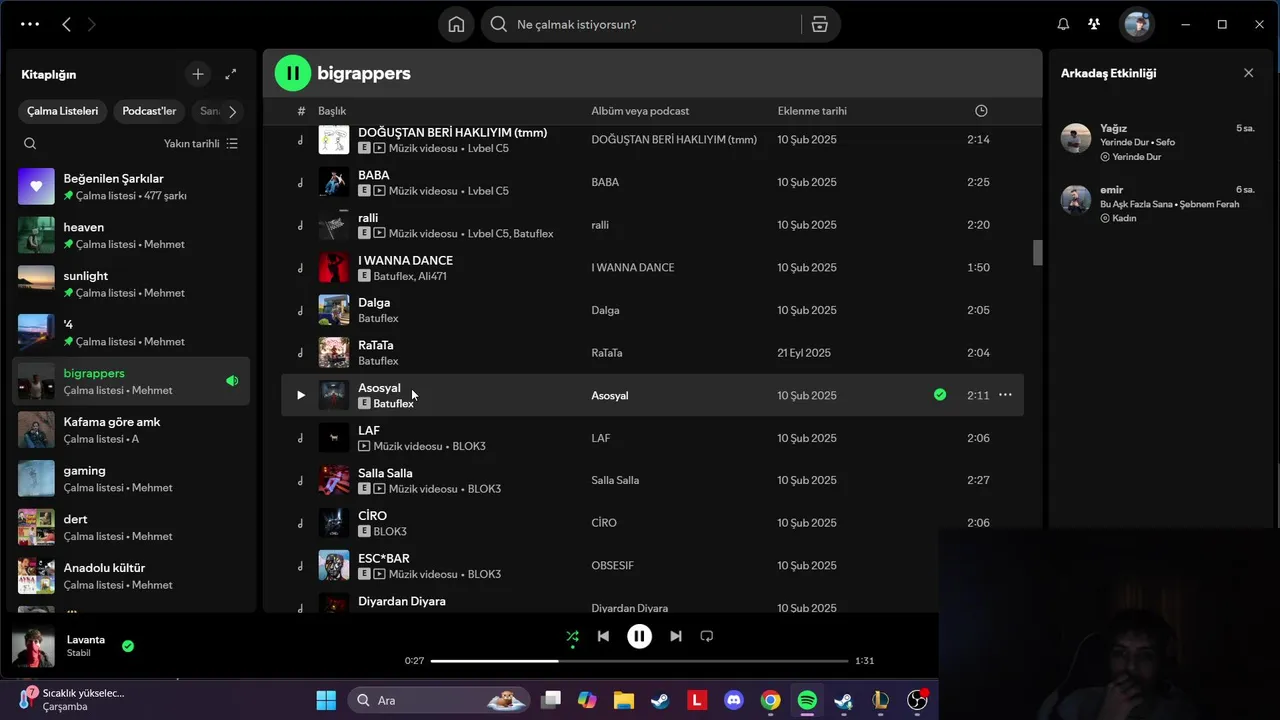The width and height of the screenshot is (1280, 720).
Task: Open the Batuflex artist link under Dalga
Action: click(378, 319)
